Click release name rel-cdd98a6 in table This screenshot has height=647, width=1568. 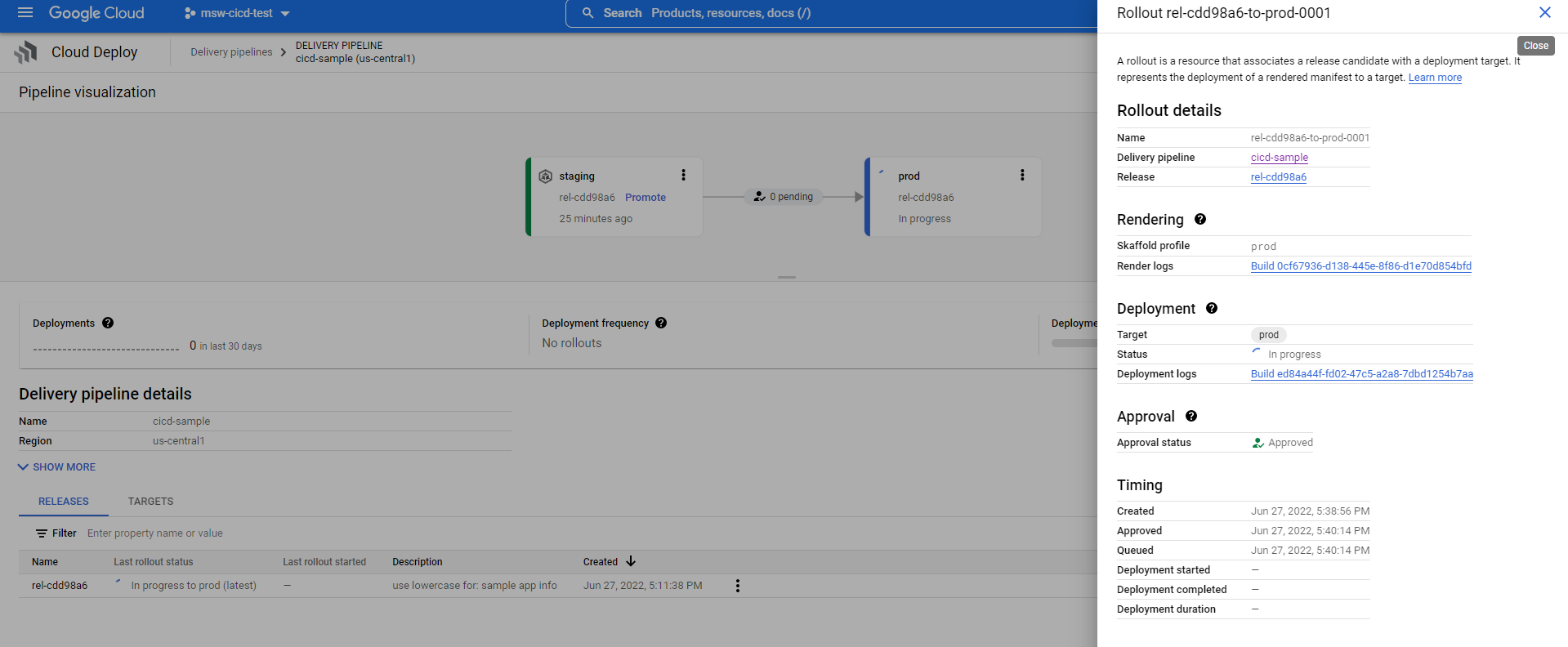tap(60, 586)
